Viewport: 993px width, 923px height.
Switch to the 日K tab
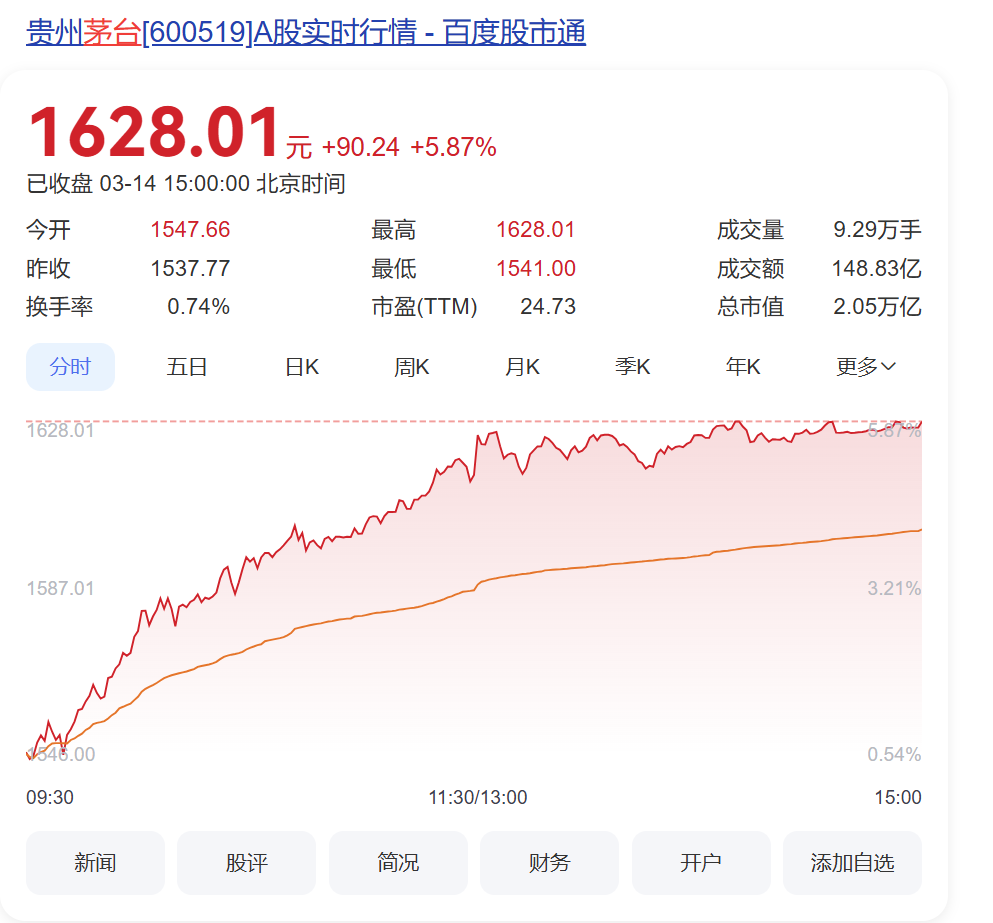tap(302, 367)
